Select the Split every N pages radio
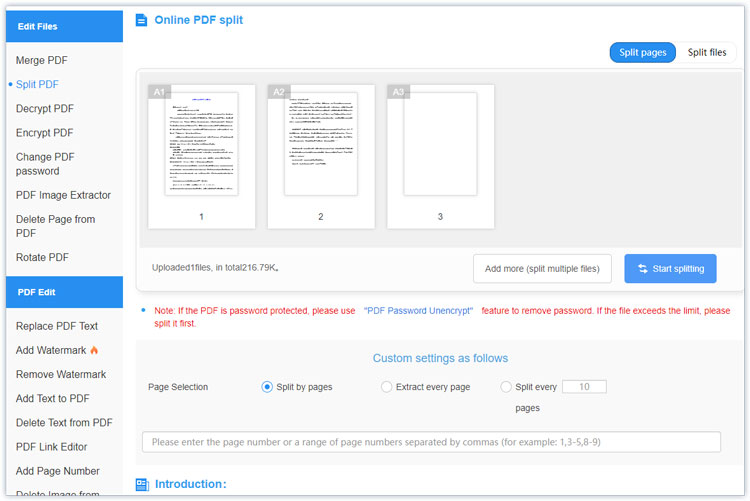This screenshot has width=750, height=501. (x=506, y=387)
